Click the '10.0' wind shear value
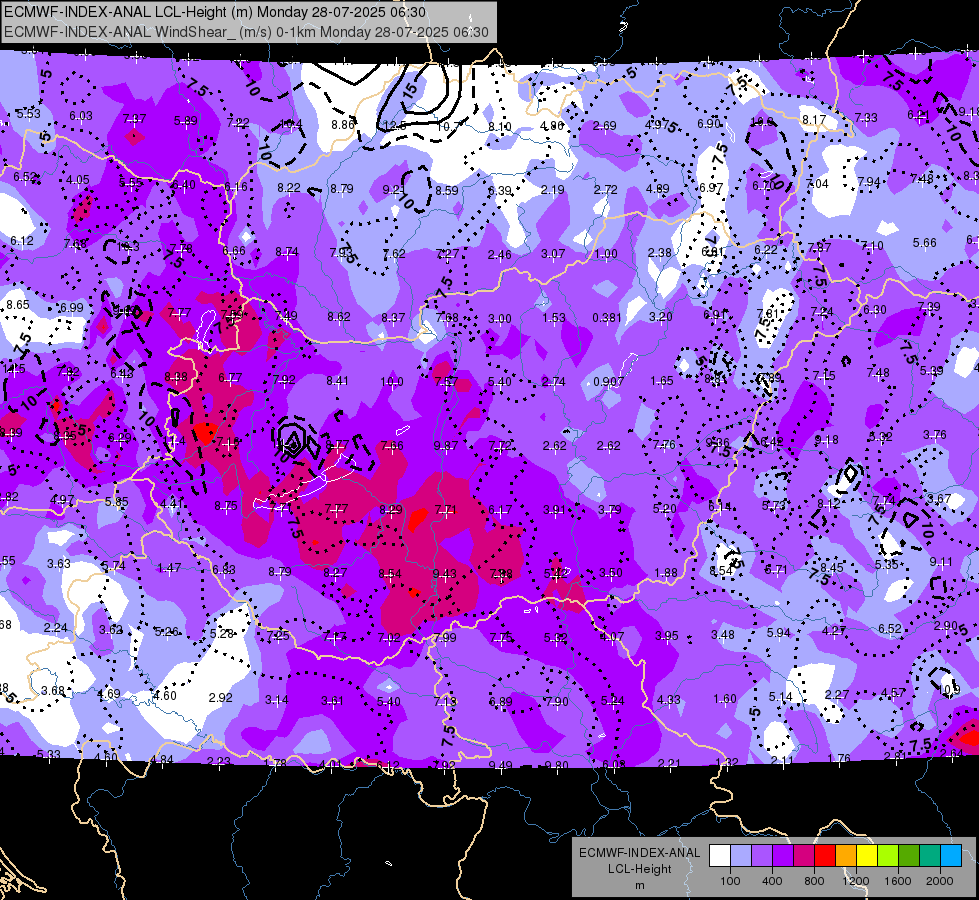The height and width of the screenshot is (900, 979). click(x=391, y=382)
